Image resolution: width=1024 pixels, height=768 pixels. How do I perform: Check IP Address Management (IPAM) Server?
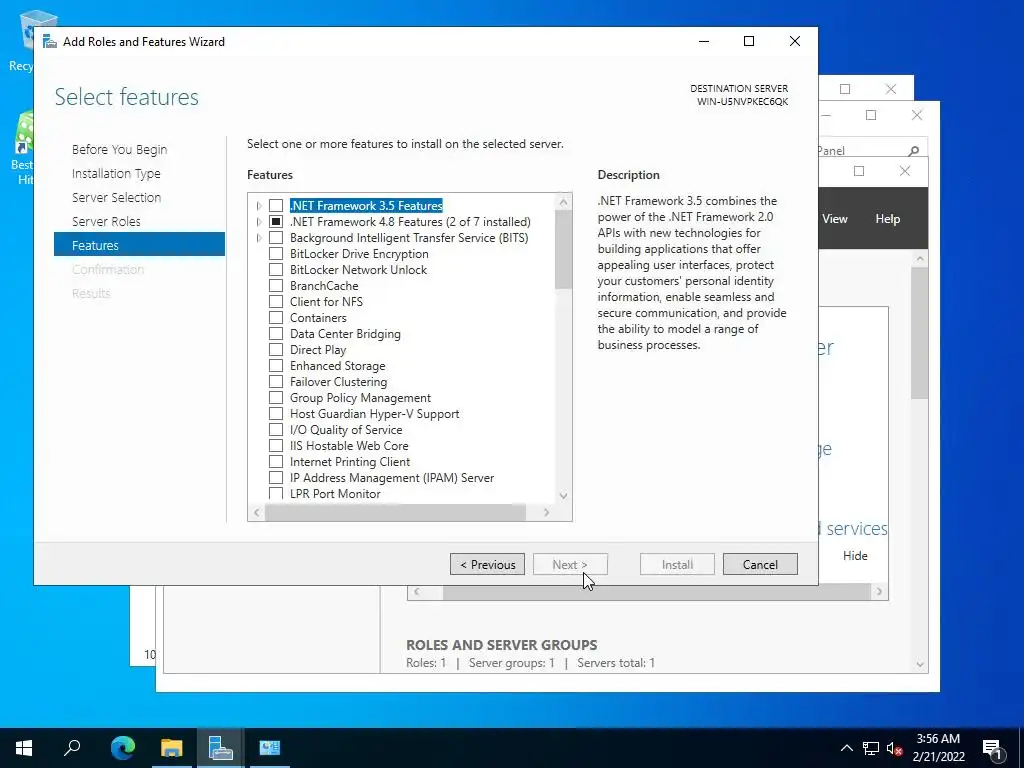[x=276, y=478]
